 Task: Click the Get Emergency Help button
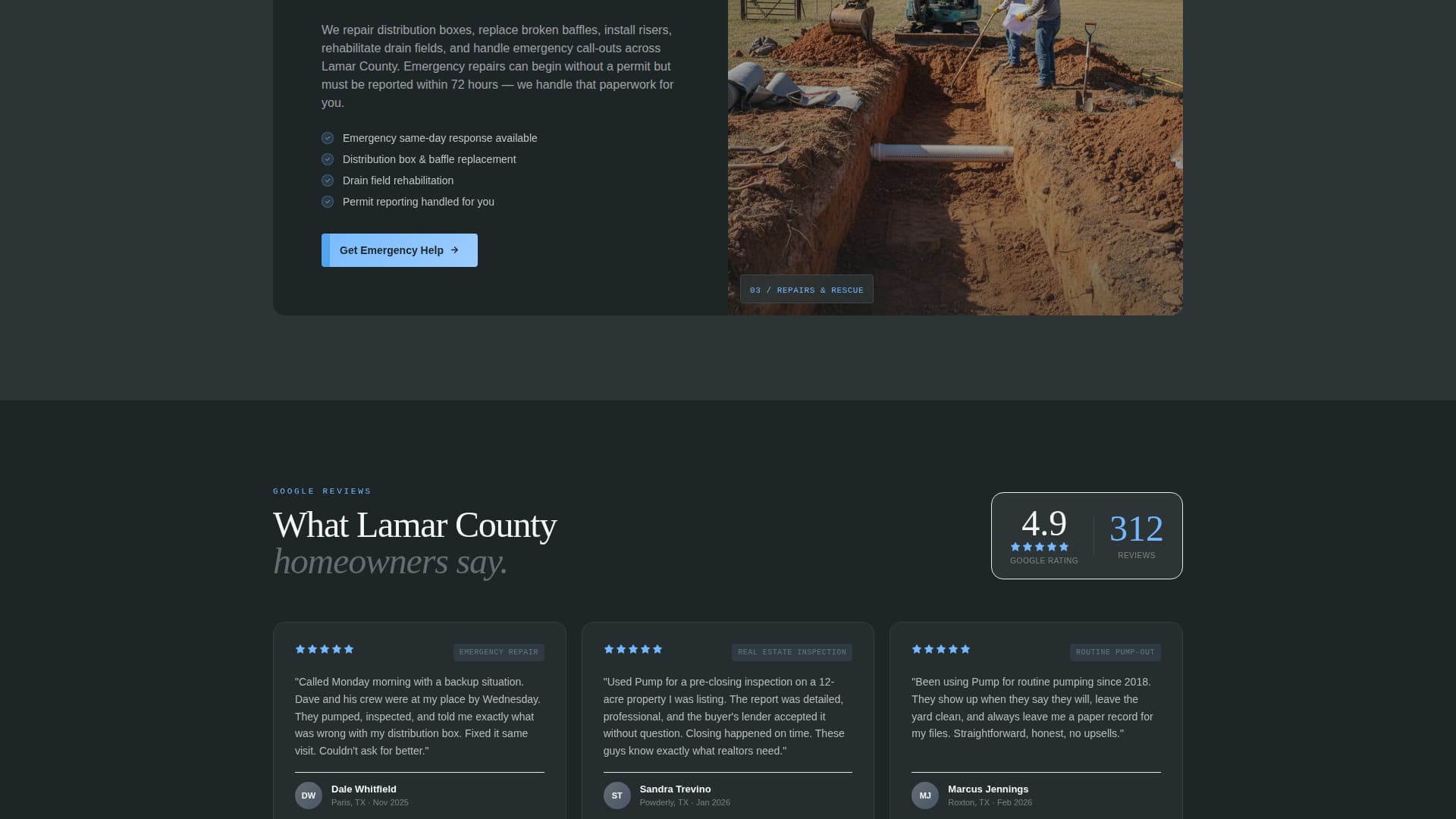399,250
